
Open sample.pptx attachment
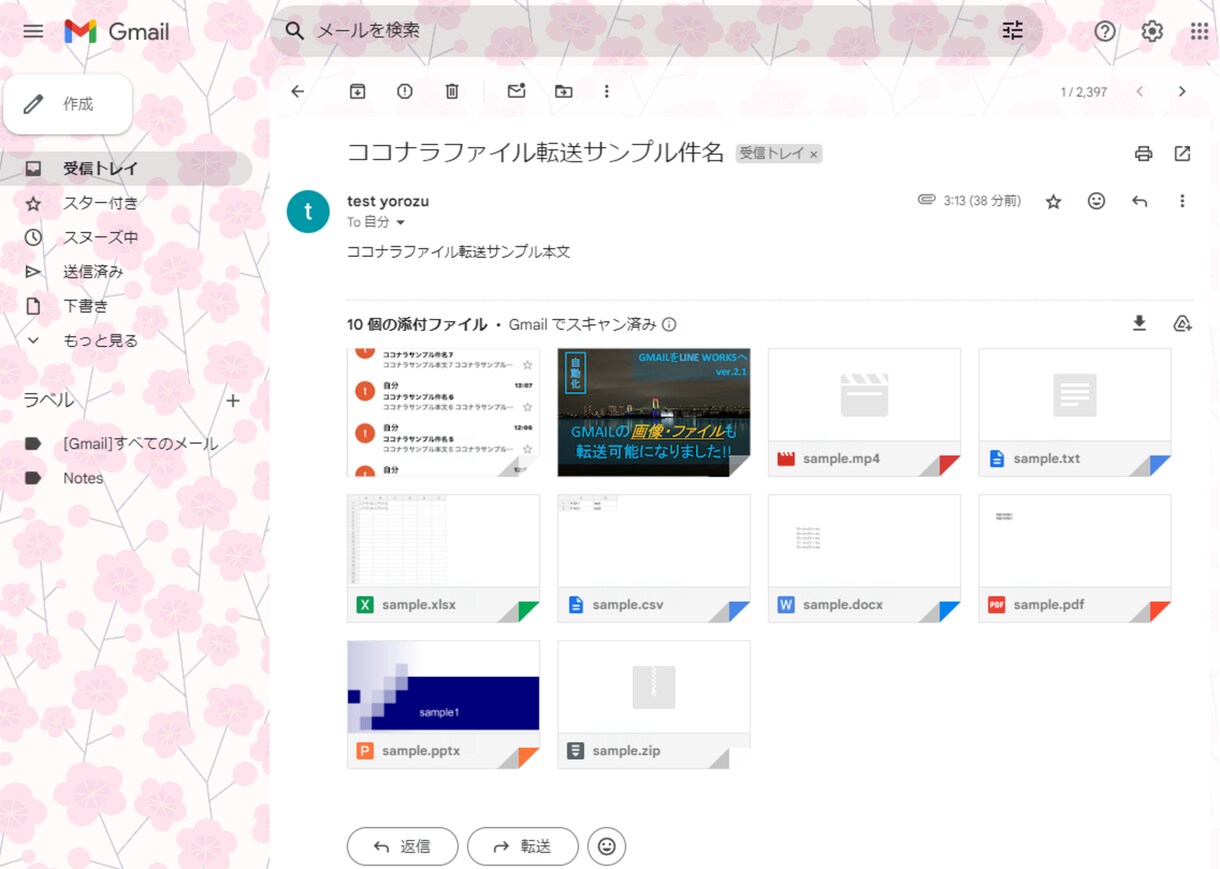pos(443,704)
